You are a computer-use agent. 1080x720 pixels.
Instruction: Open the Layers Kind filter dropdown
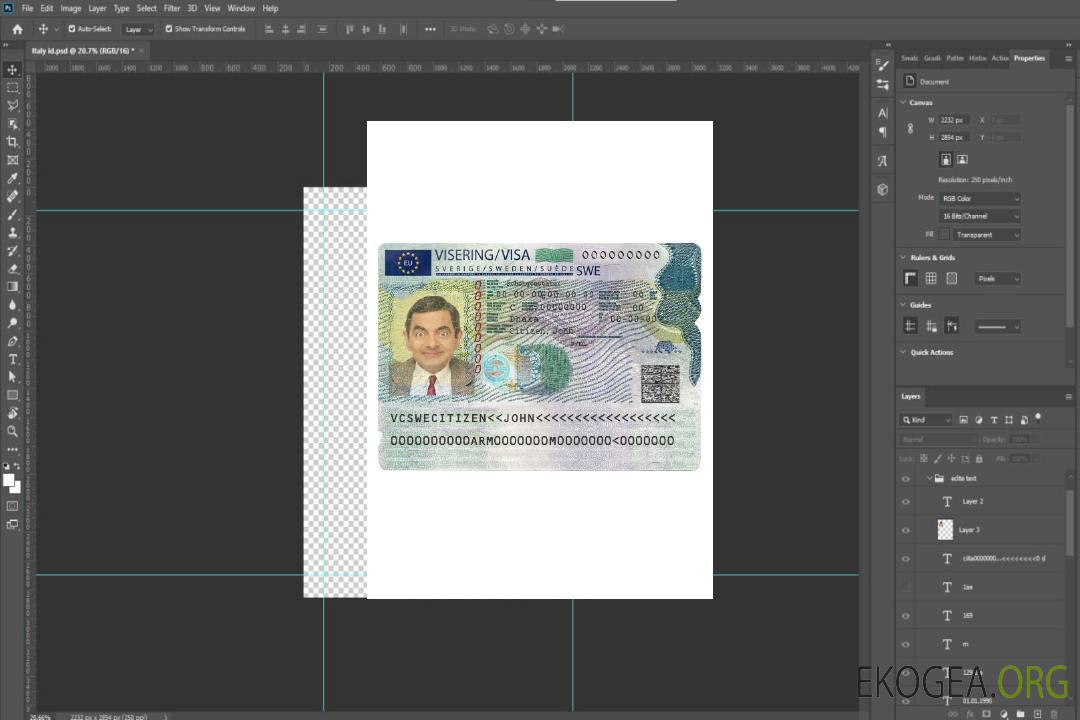(926, 420)
